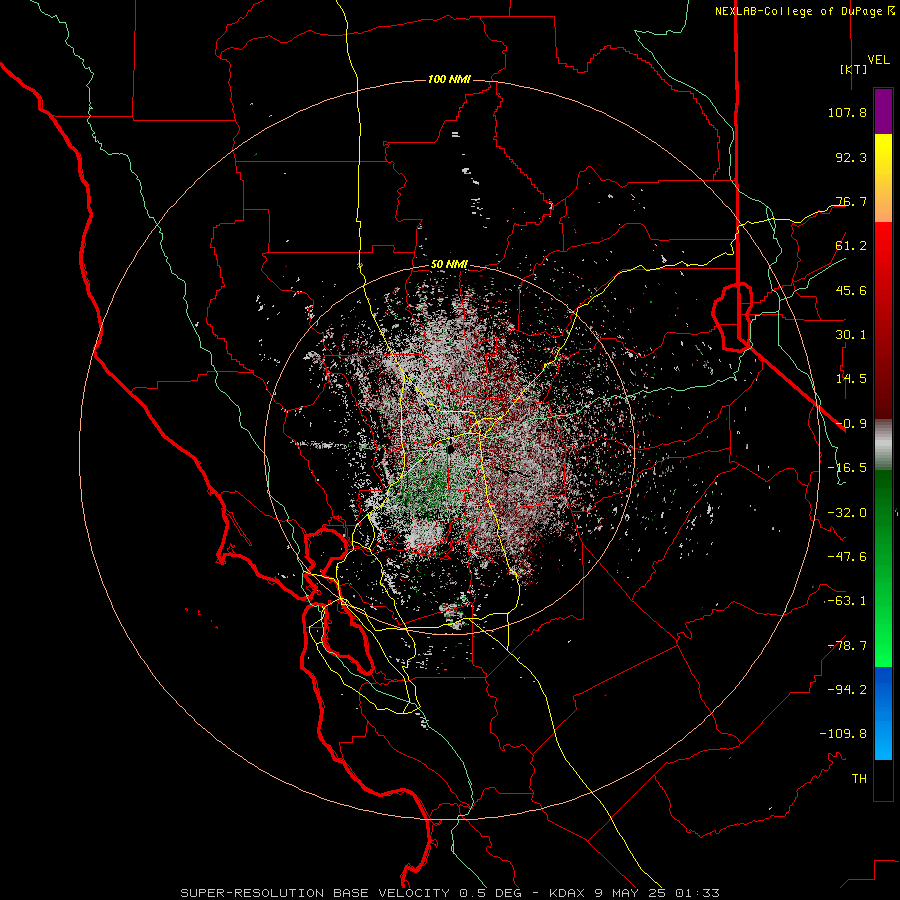This screenshot has height=900, width=900.
Task: Click the NEXLAB-College of DuPage title text
Action: [x=800, y=11]
